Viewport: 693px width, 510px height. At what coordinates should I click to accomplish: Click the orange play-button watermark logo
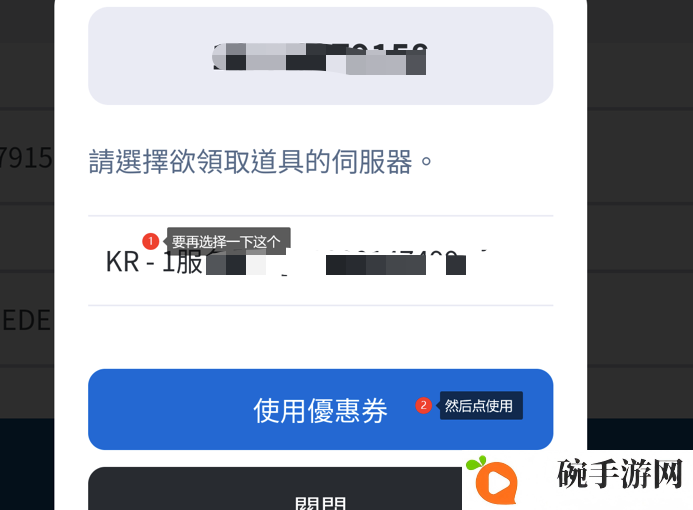coord(496,482)
